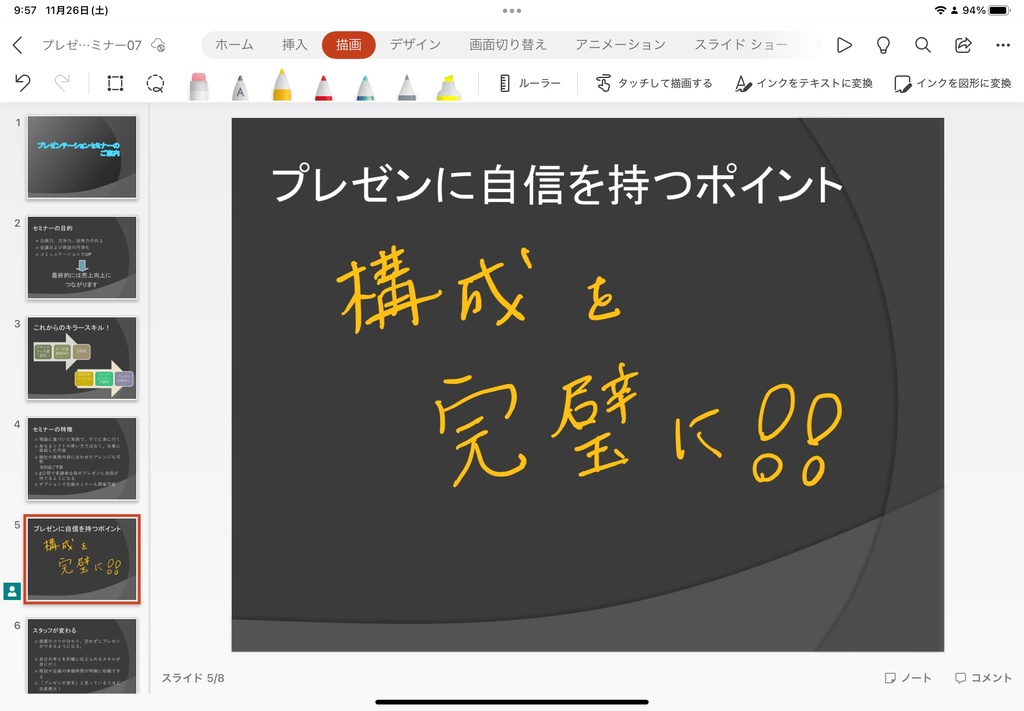1024x711 pixels.
Task: Tap the battery indicator in status bar
Action: click(x=1000, y=10)
